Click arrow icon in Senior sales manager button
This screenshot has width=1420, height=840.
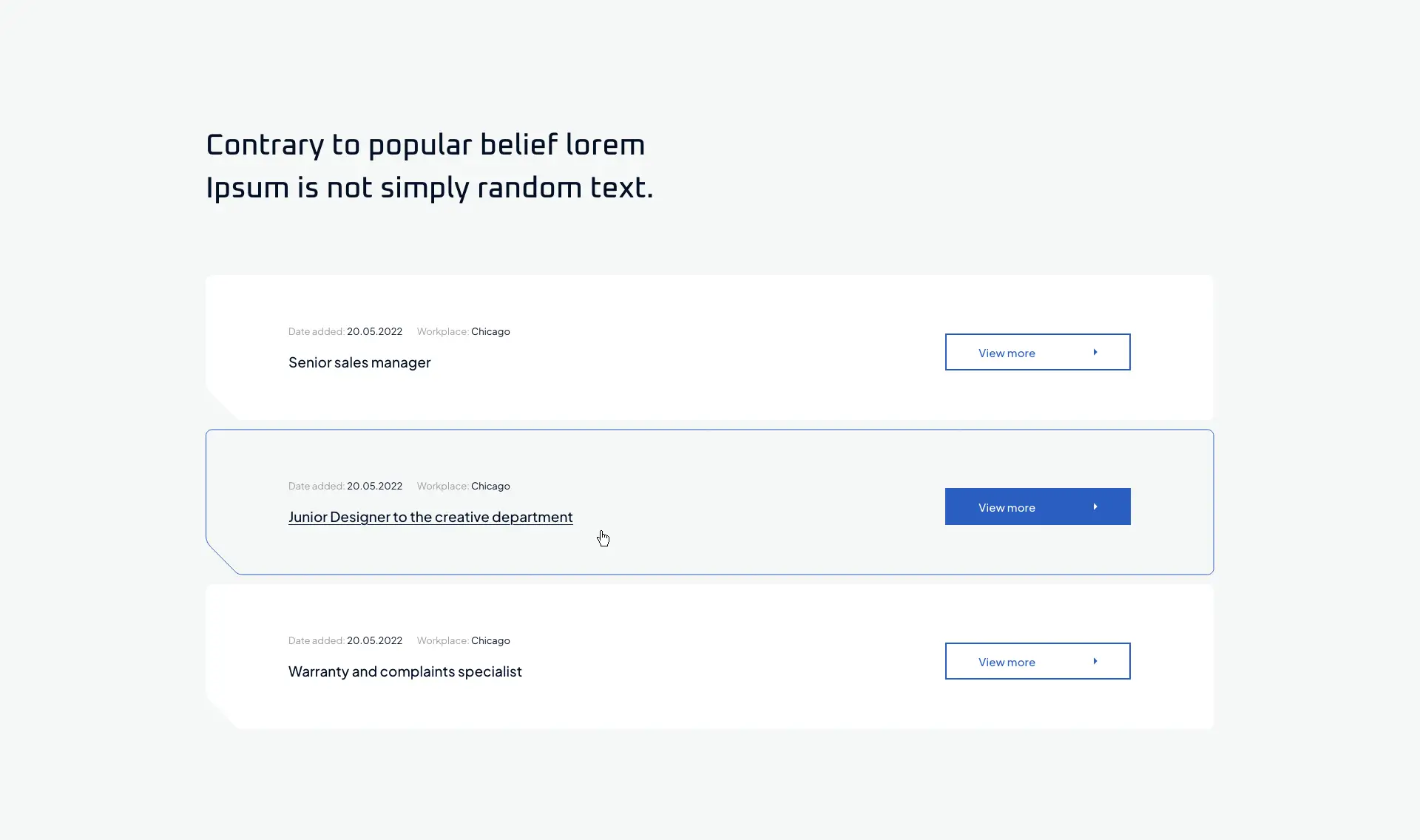coord(1095,352)
